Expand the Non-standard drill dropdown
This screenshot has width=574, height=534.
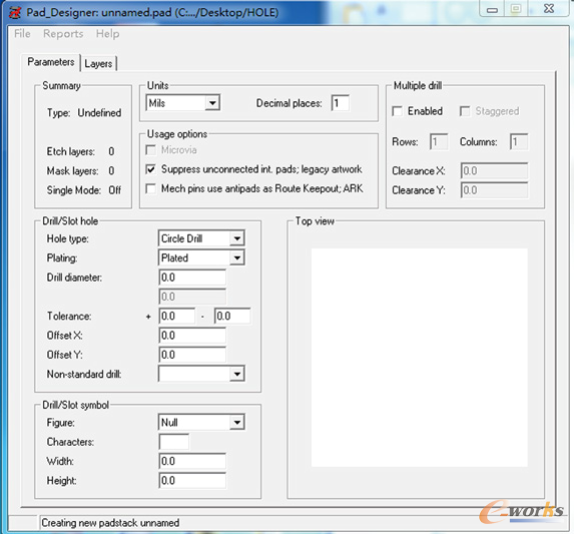coord(201,374)
